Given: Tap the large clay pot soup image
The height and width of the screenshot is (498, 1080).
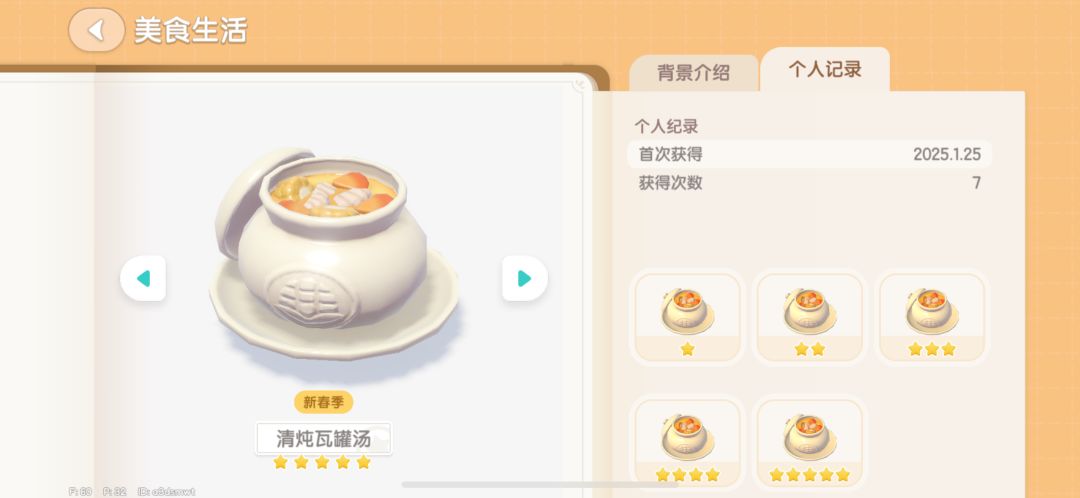Looking at the screenshot, I should (334, 253).
